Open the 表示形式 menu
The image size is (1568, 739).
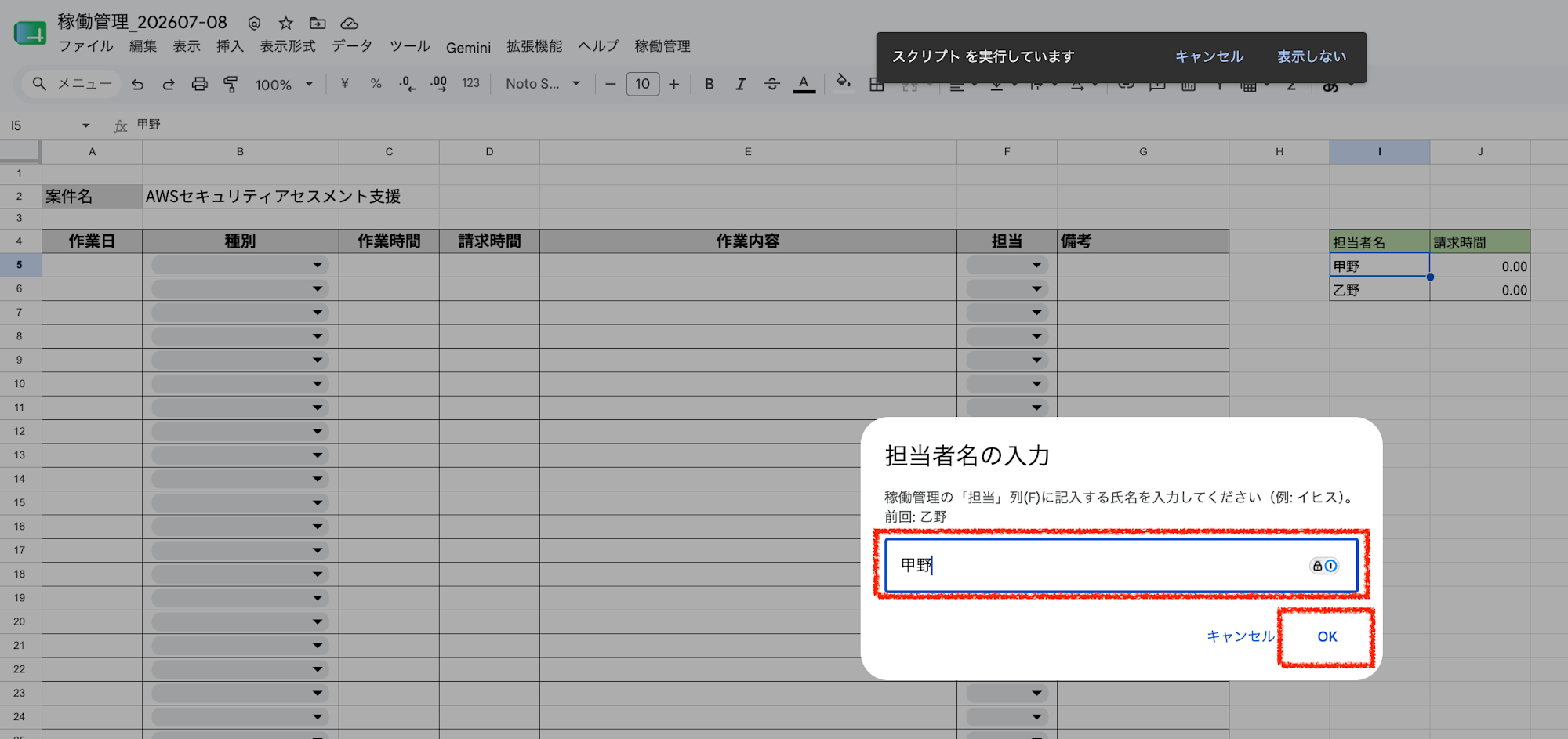click(x=288, y=46)
